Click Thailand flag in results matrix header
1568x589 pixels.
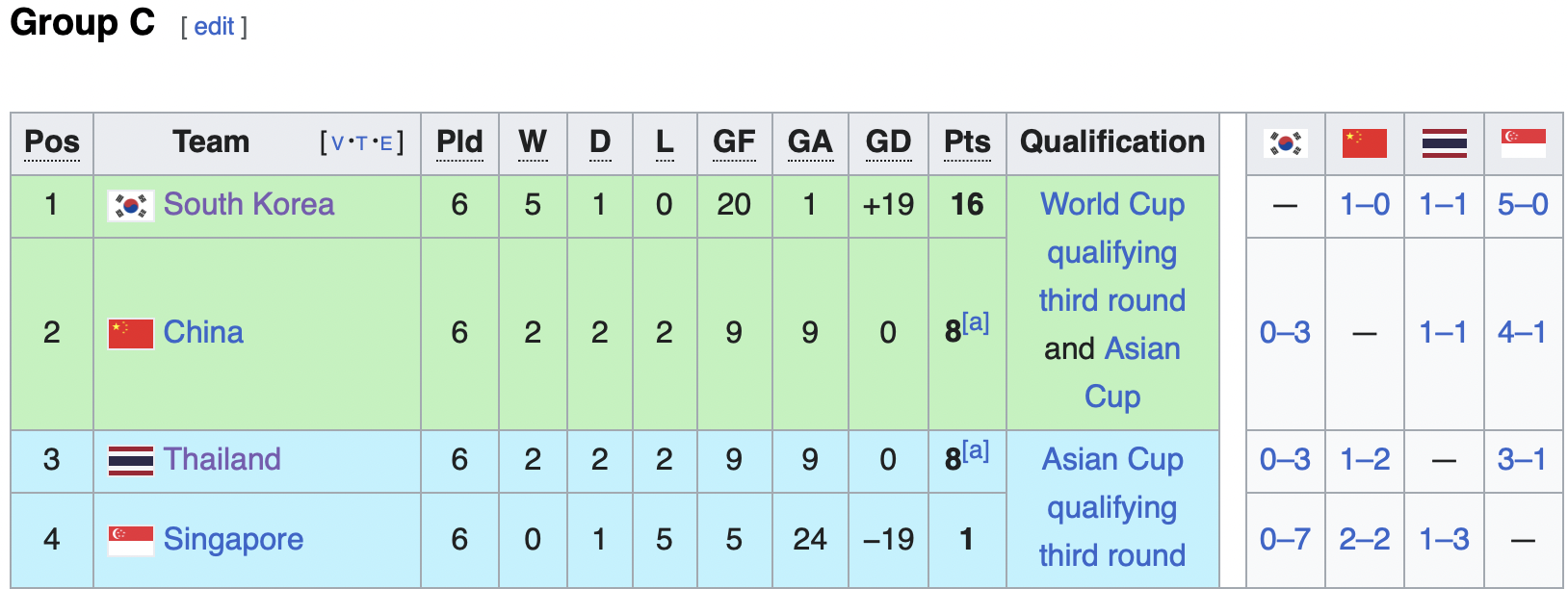click(1445, 143)
